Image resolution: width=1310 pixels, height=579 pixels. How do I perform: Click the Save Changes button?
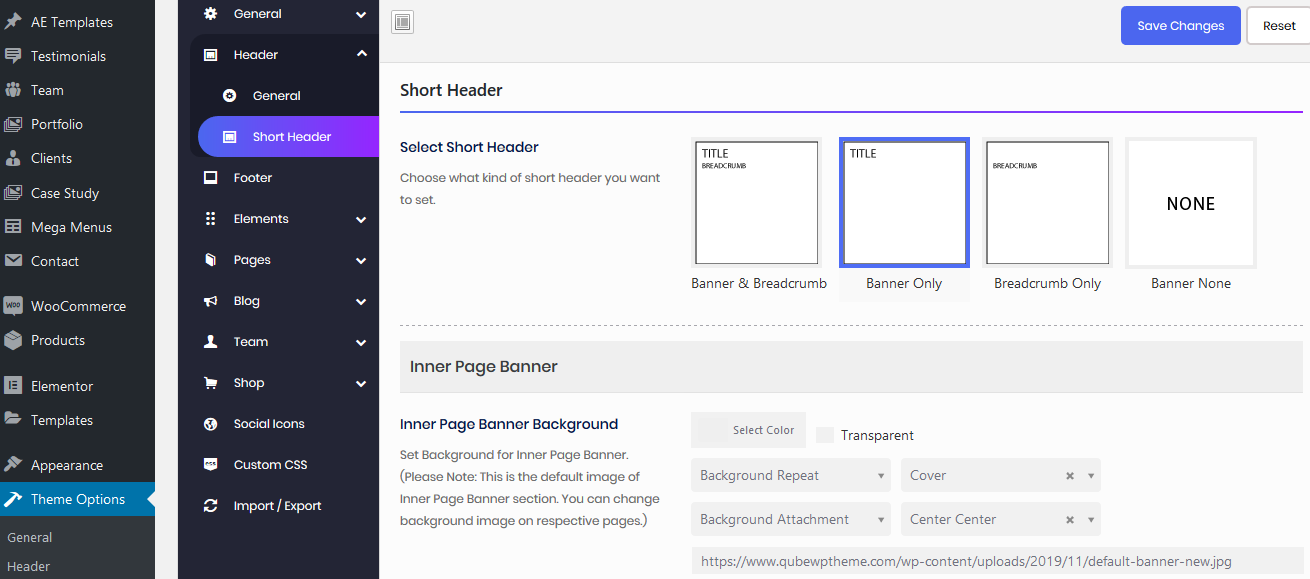[x=1180, y=26]
